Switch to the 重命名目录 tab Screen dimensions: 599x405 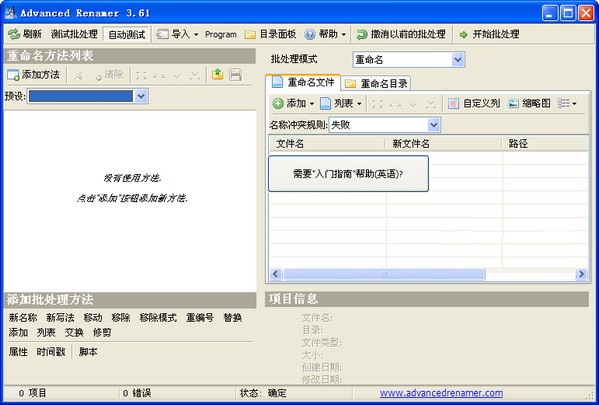pos(376,84)
